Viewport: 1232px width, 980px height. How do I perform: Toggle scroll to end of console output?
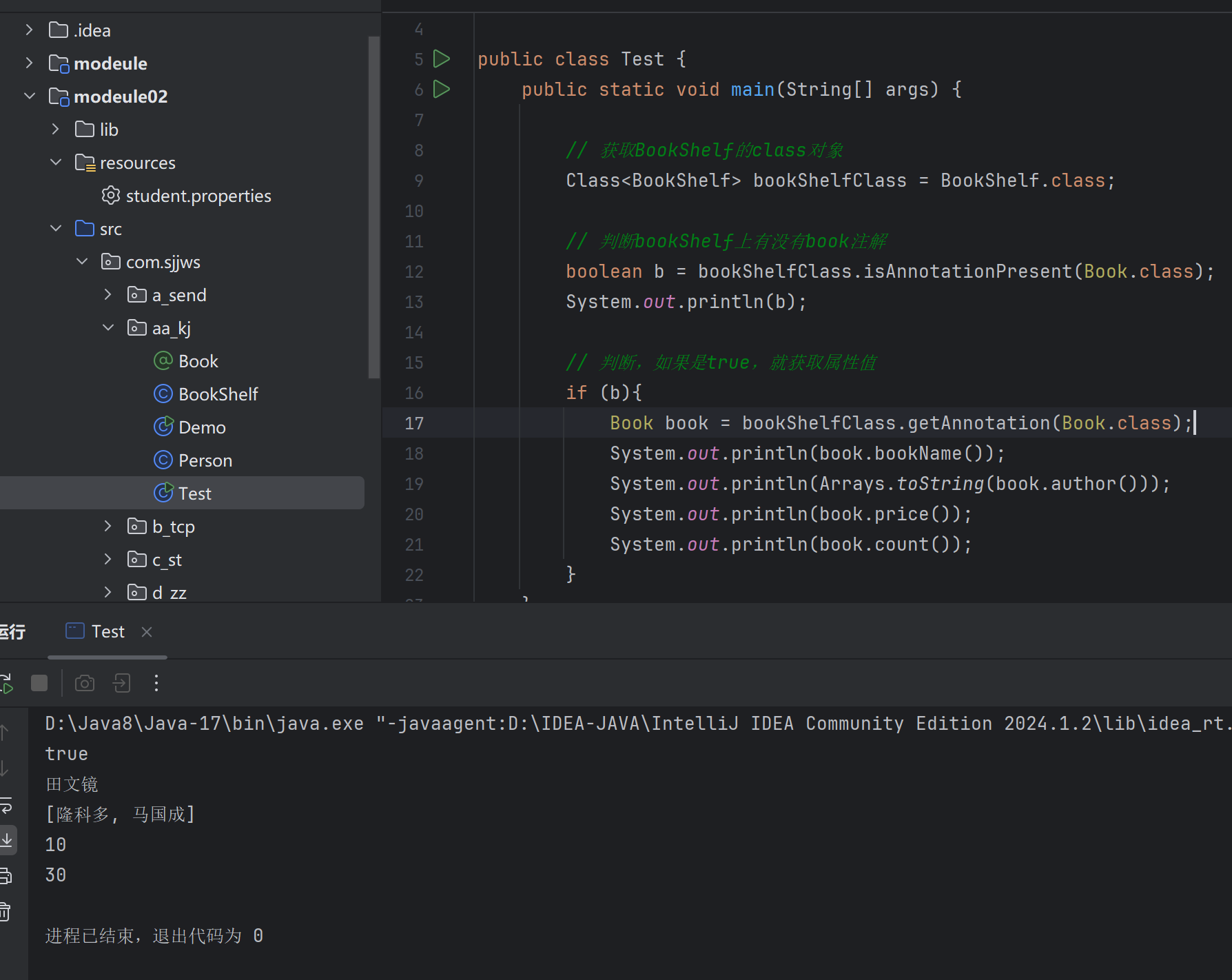(7, 839)
